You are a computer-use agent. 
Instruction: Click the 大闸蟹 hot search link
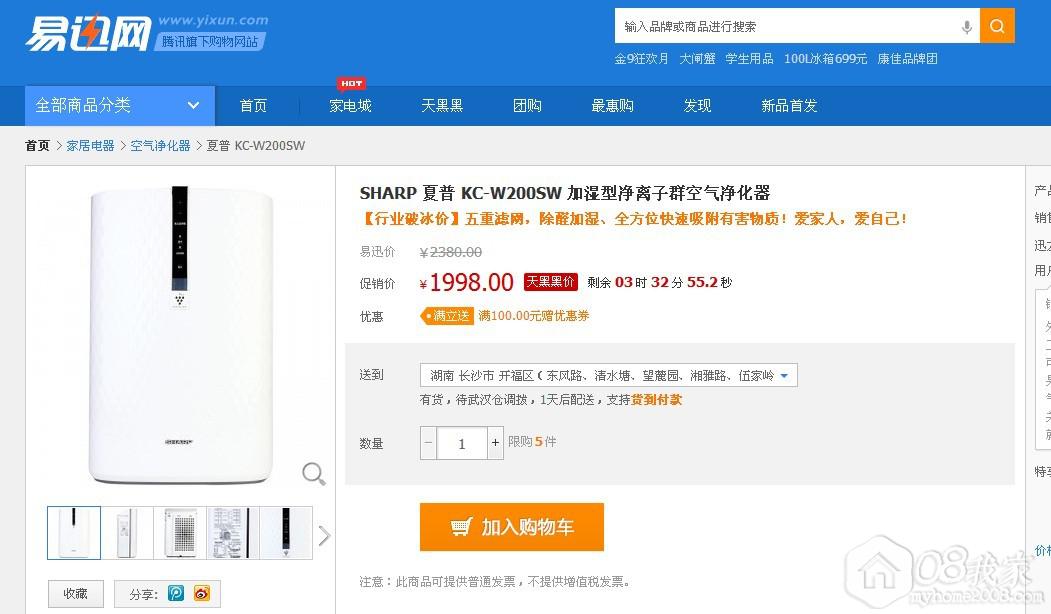tap(697, 59)
